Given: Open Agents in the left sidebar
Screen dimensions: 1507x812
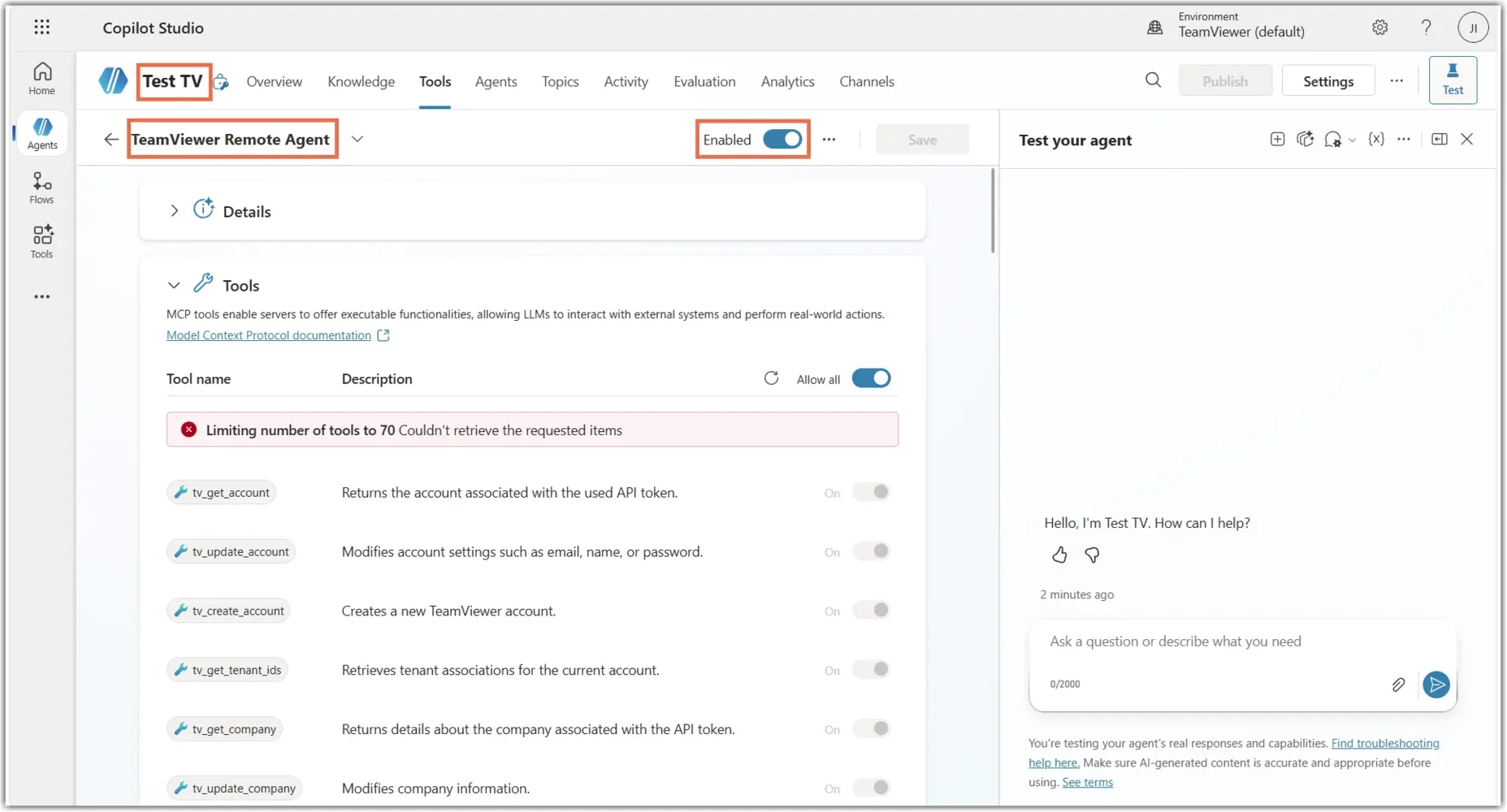Looking at the screenshot, I should pyautogui.click(x=42, y=133).
